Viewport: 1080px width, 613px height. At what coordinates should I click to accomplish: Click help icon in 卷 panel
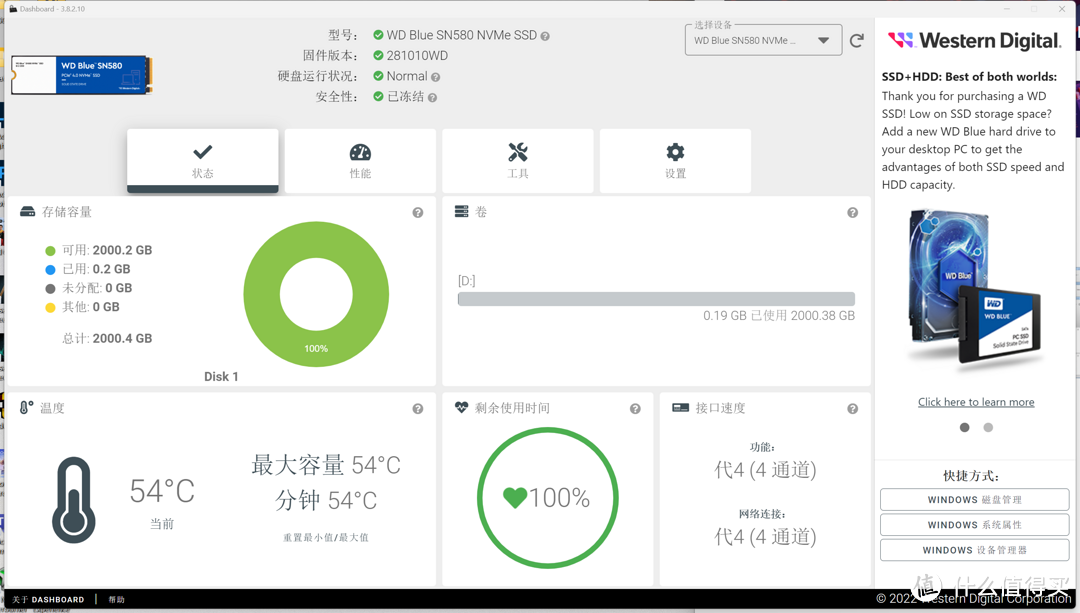click(x=853, y=213)
